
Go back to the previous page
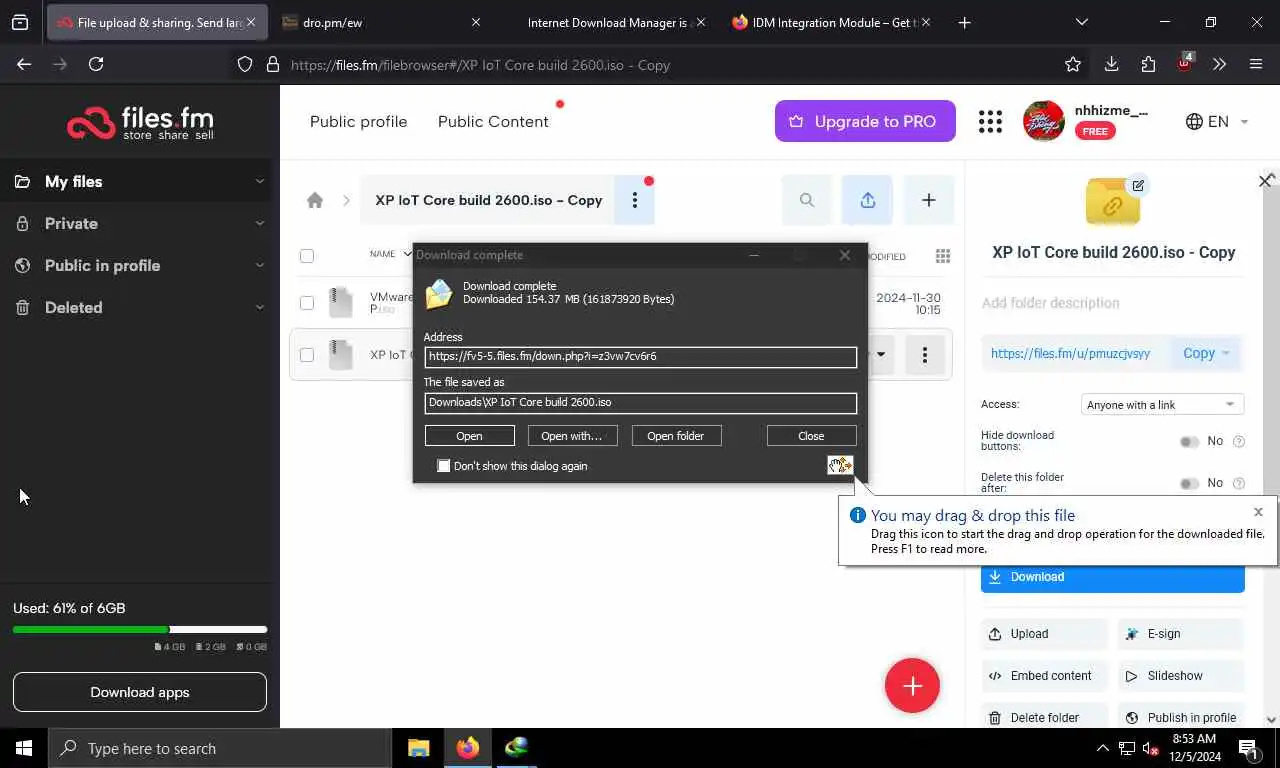[24, 64]
